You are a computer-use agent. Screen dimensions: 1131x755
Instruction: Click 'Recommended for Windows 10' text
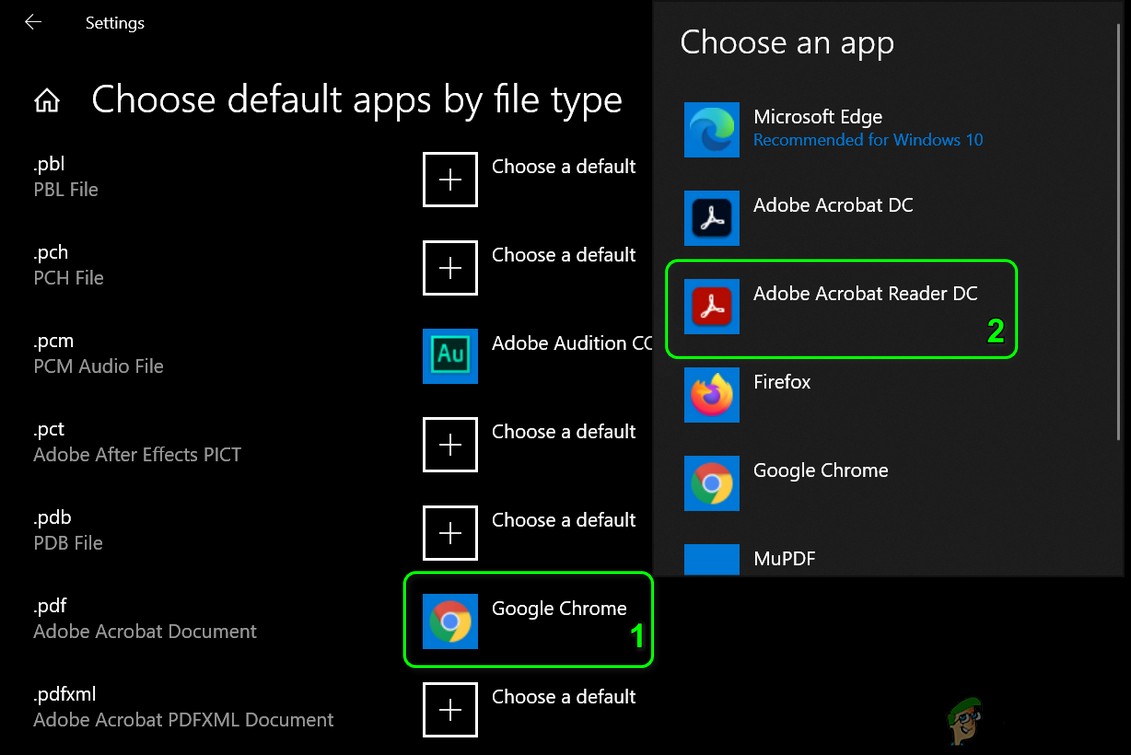[x=868, y=140]
